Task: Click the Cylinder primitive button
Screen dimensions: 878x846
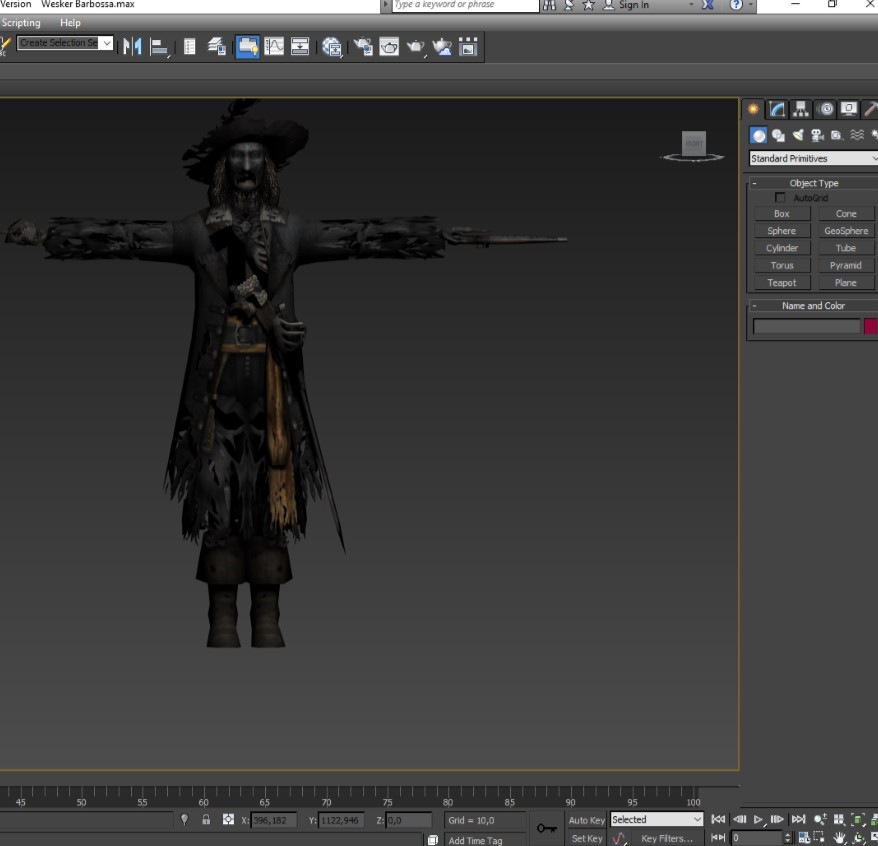Action: point(782,248)
